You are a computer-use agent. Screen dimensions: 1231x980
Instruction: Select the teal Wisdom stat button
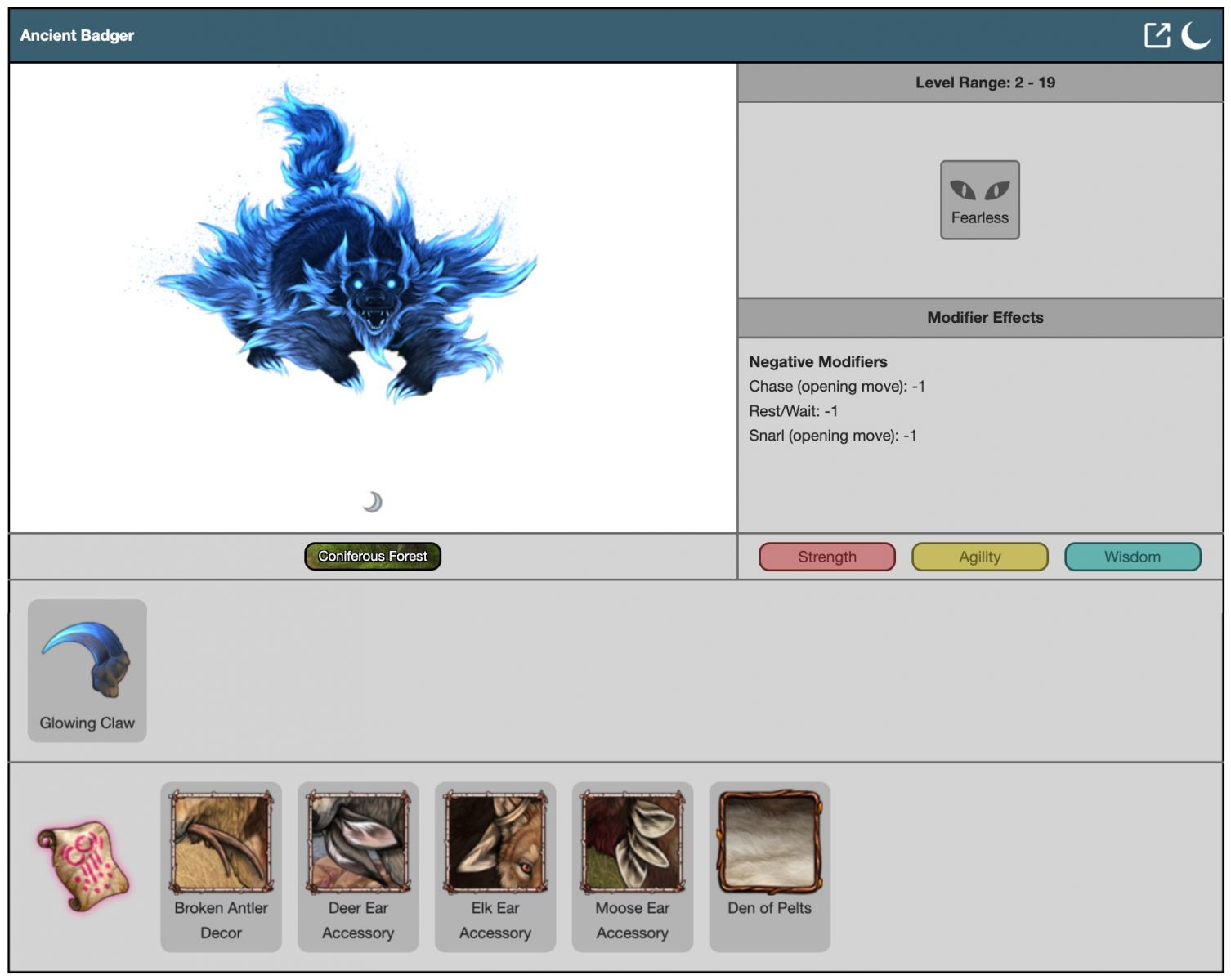(1132, 557)
